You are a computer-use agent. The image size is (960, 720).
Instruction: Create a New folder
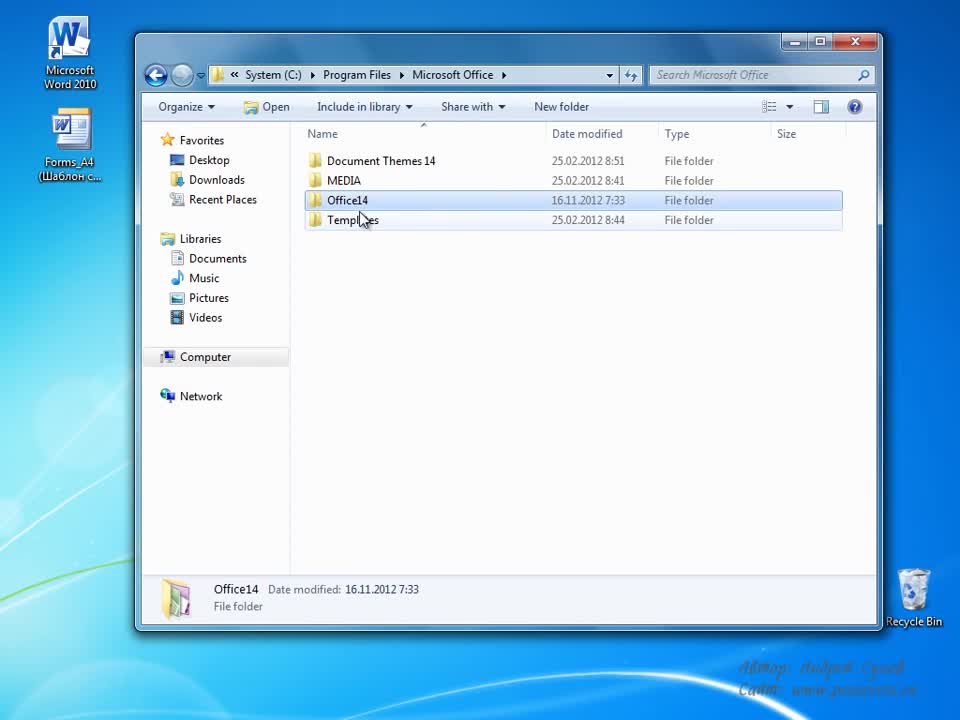[561, 107]
